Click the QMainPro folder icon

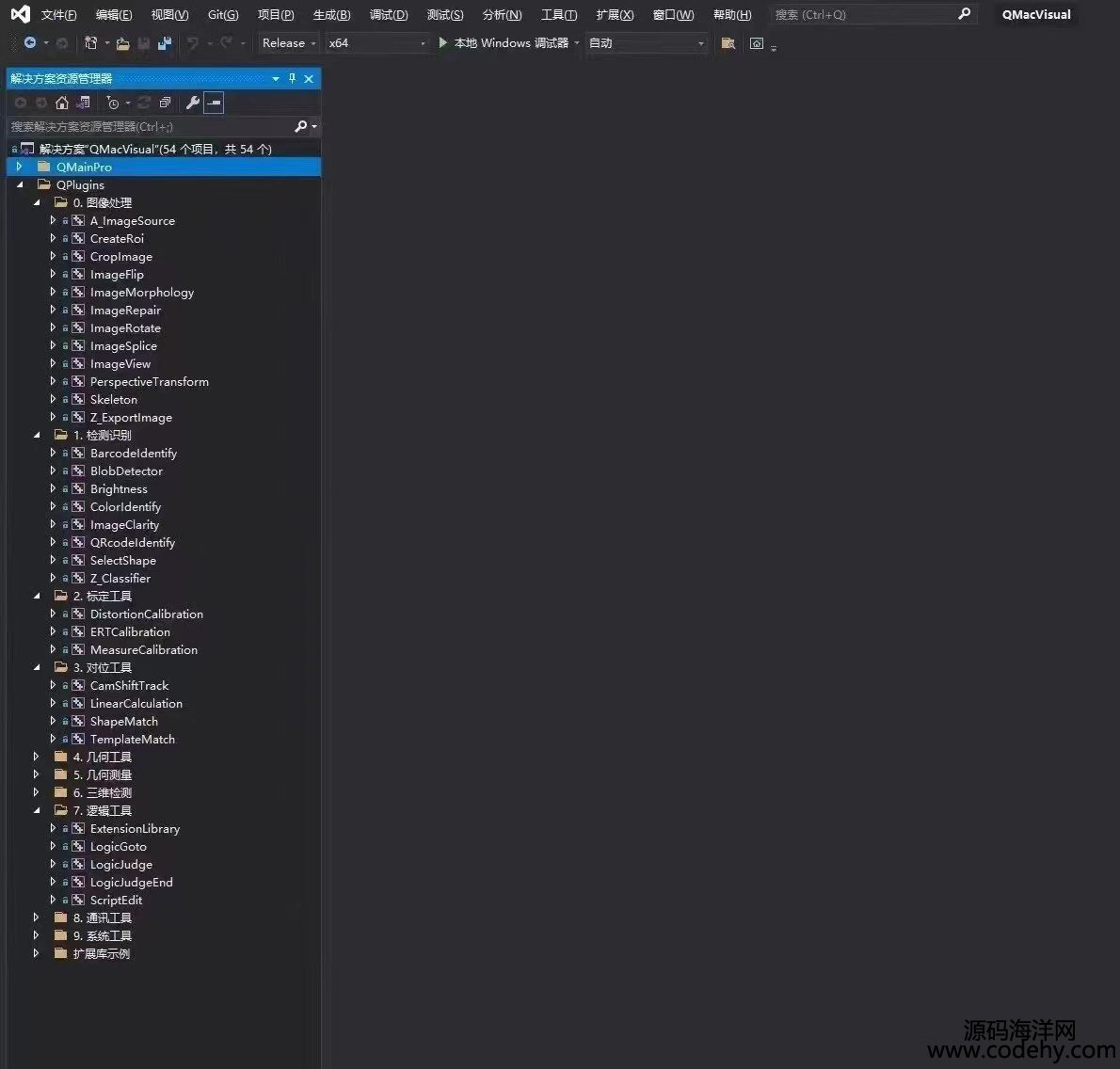tap(44, 167)
